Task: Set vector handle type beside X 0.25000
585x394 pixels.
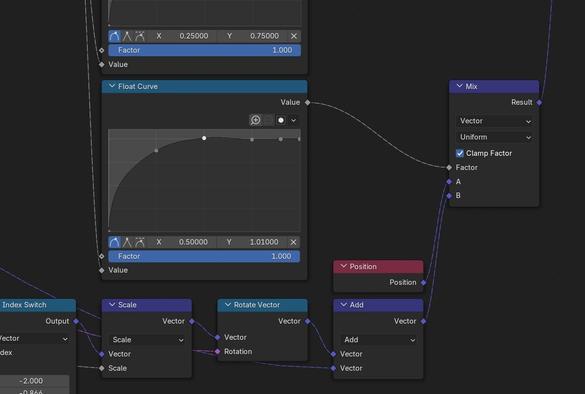Action: click(x=127, y=36)
